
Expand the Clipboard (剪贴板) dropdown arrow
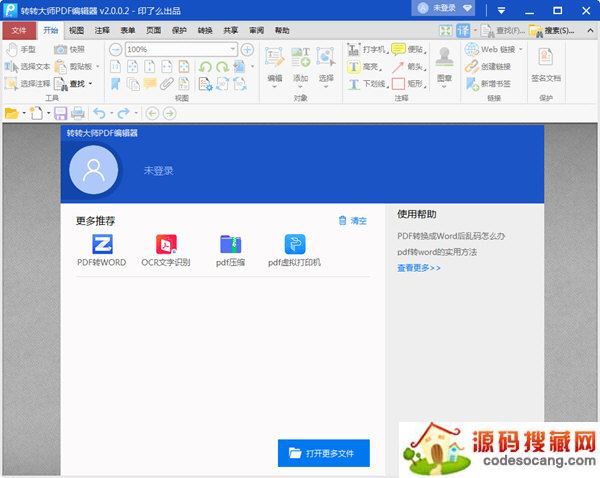click(x=98, y=67)
